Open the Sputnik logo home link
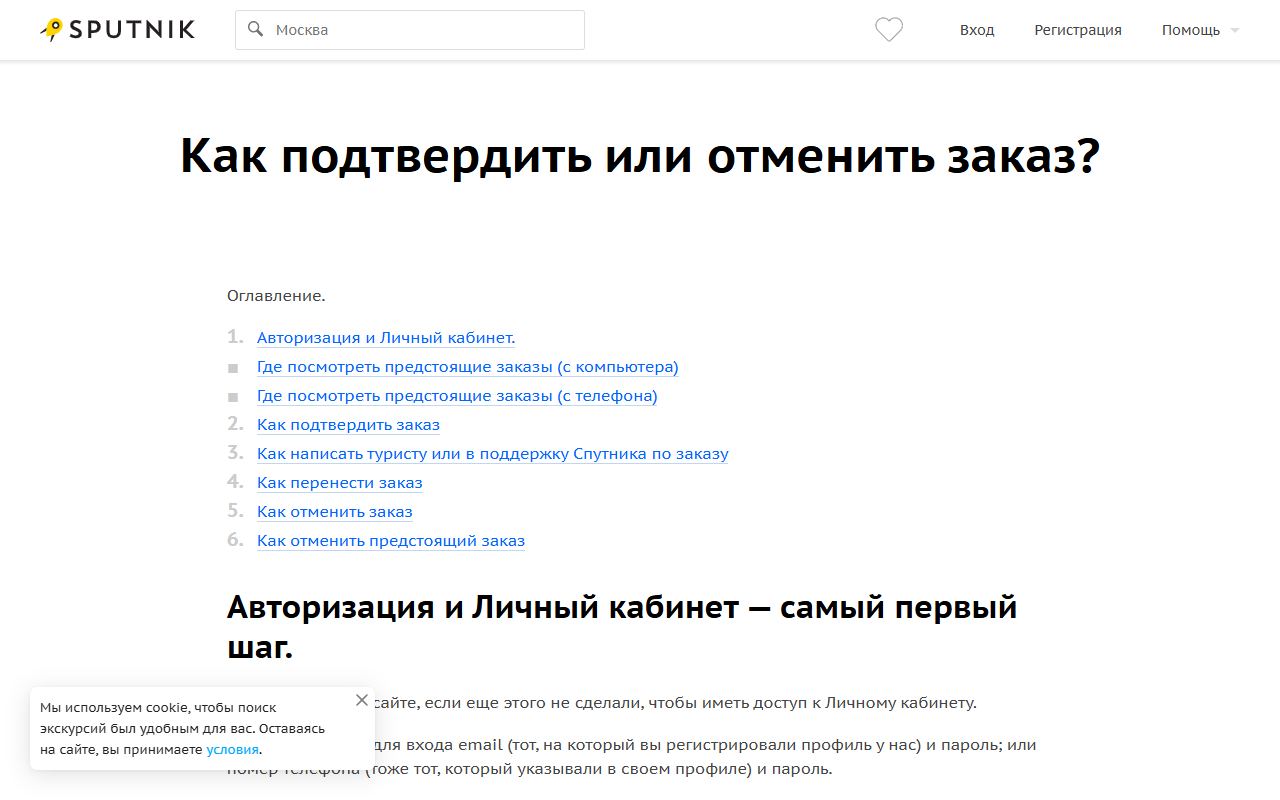 [x=118, y=30]
